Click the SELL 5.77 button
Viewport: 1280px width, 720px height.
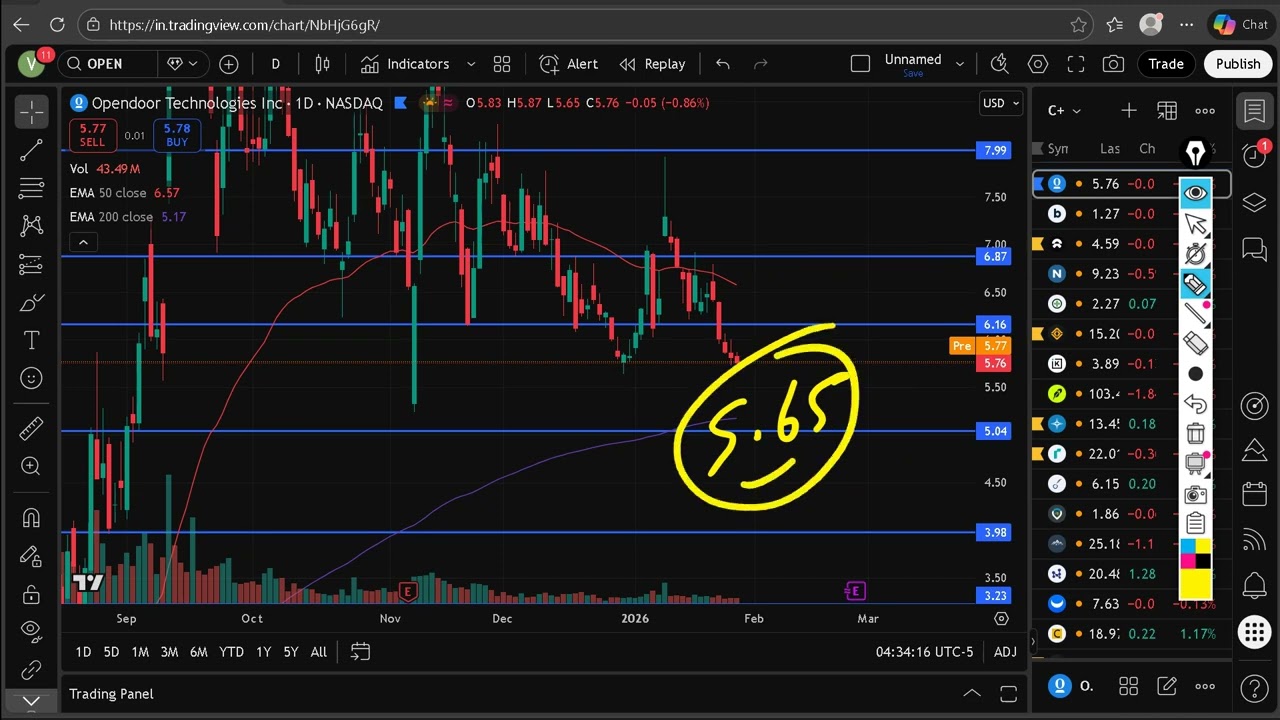(x=93, y=135)
